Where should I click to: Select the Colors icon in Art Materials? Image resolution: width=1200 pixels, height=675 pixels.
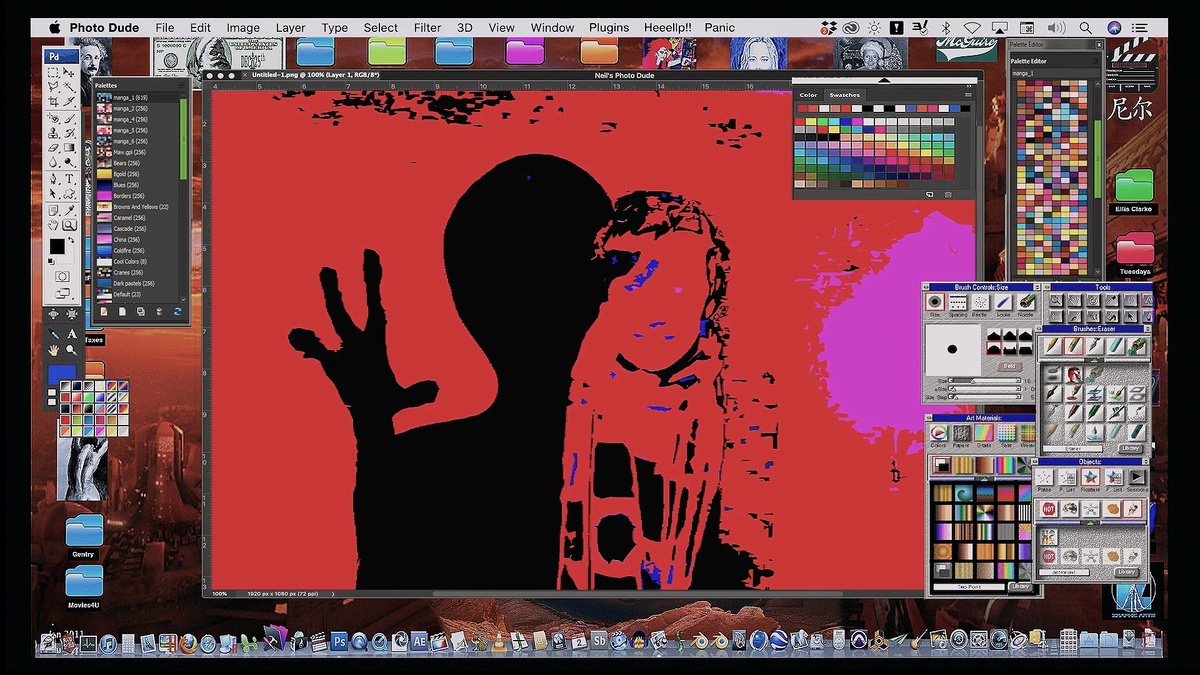(x=939, y=433)
